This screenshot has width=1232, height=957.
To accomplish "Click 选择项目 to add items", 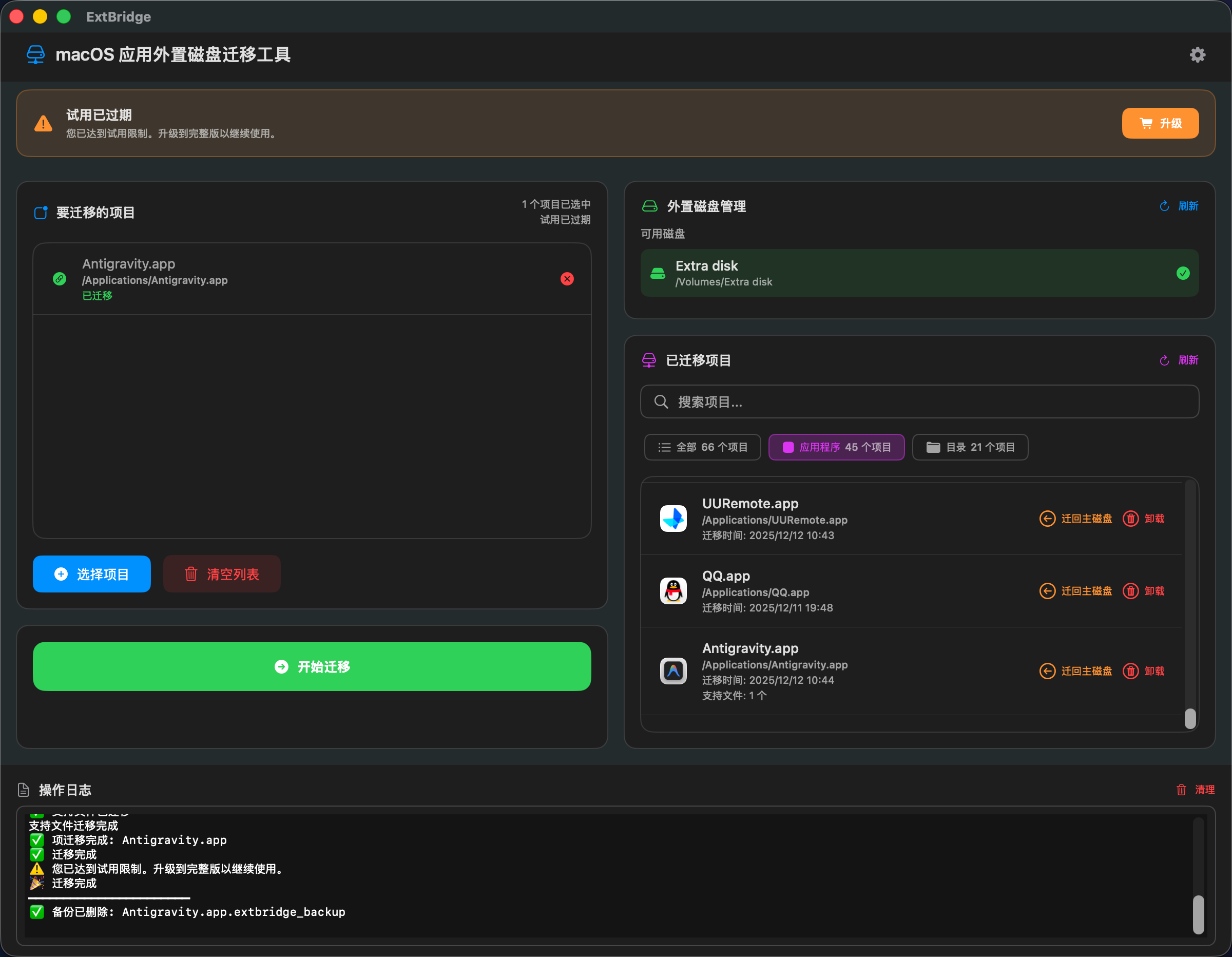I will click(x=91, y=574).
